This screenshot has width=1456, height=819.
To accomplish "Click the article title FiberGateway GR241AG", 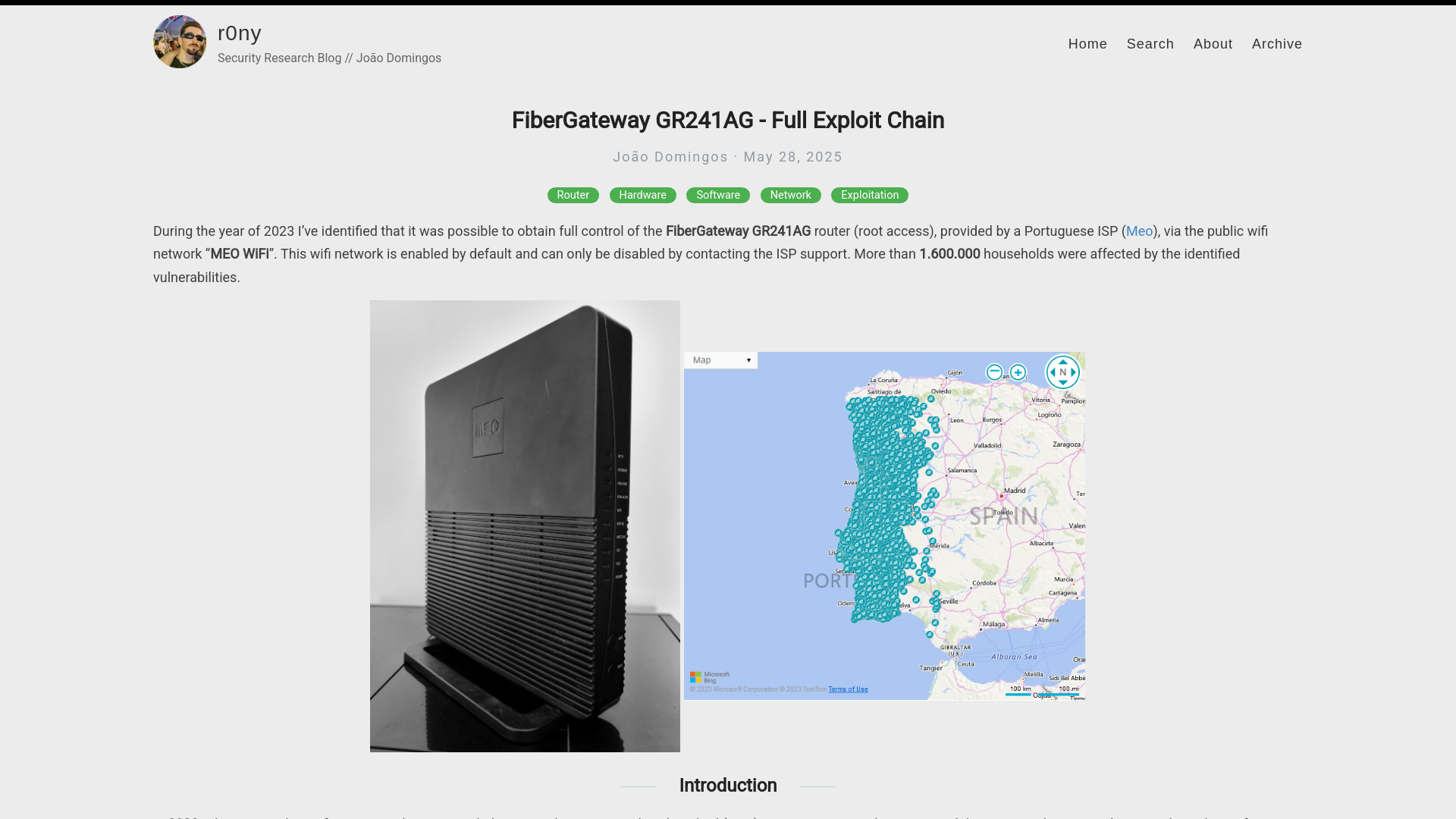I will pyautogui.click(x=727, y=121).
